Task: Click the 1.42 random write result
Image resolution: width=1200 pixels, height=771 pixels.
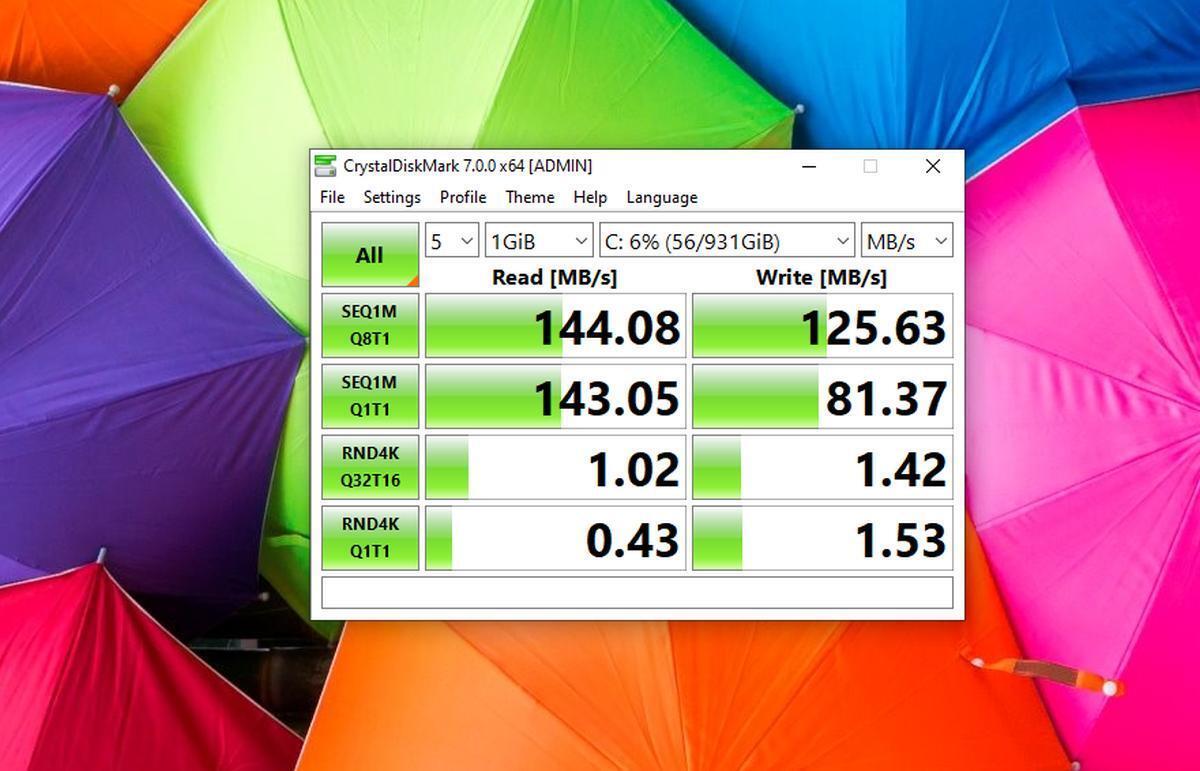Action: point(823,468)
